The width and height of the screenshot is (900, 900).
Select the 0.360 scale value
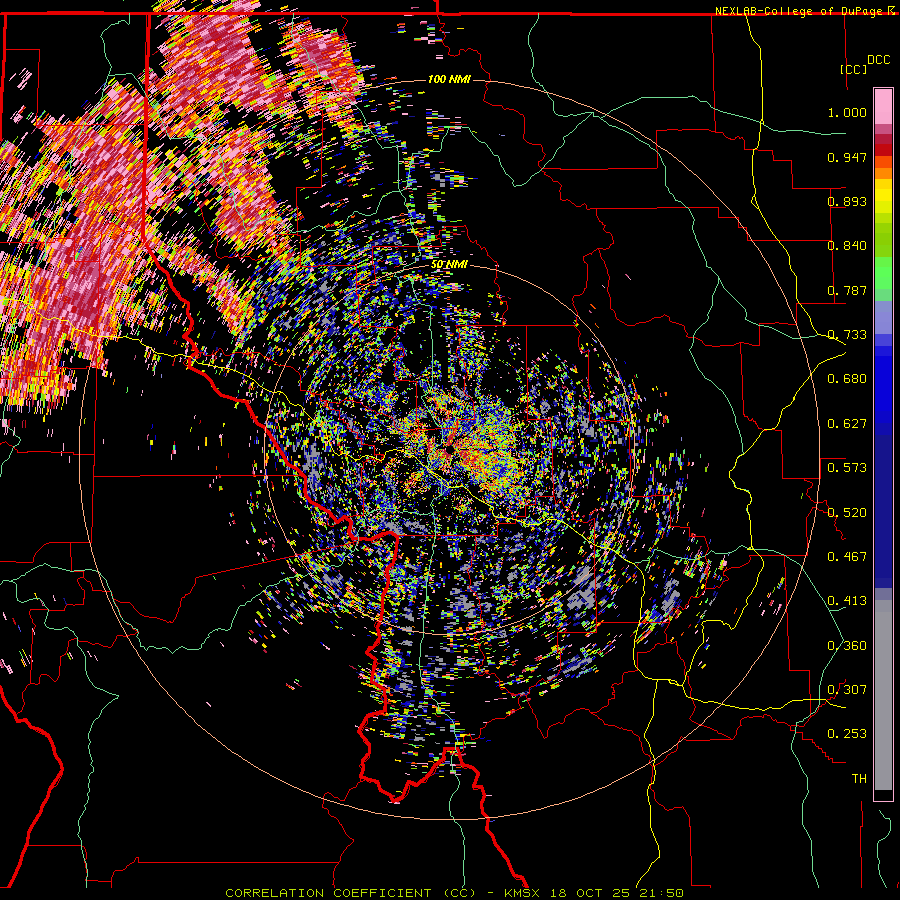pyautogui.click(x=847, y=646)
